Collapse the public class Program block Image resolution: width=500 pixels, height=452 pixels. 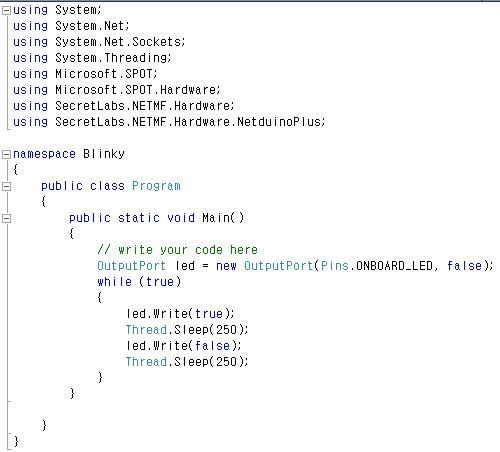pyautogui.click(x=6, y=186)
